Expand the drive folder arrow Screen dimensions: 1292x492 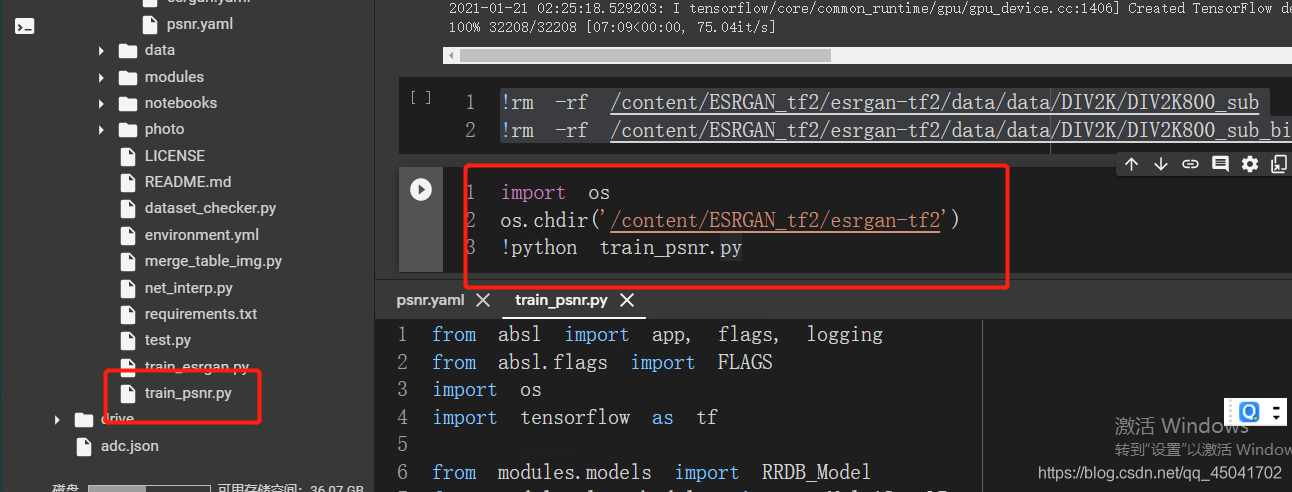[58, 420]
